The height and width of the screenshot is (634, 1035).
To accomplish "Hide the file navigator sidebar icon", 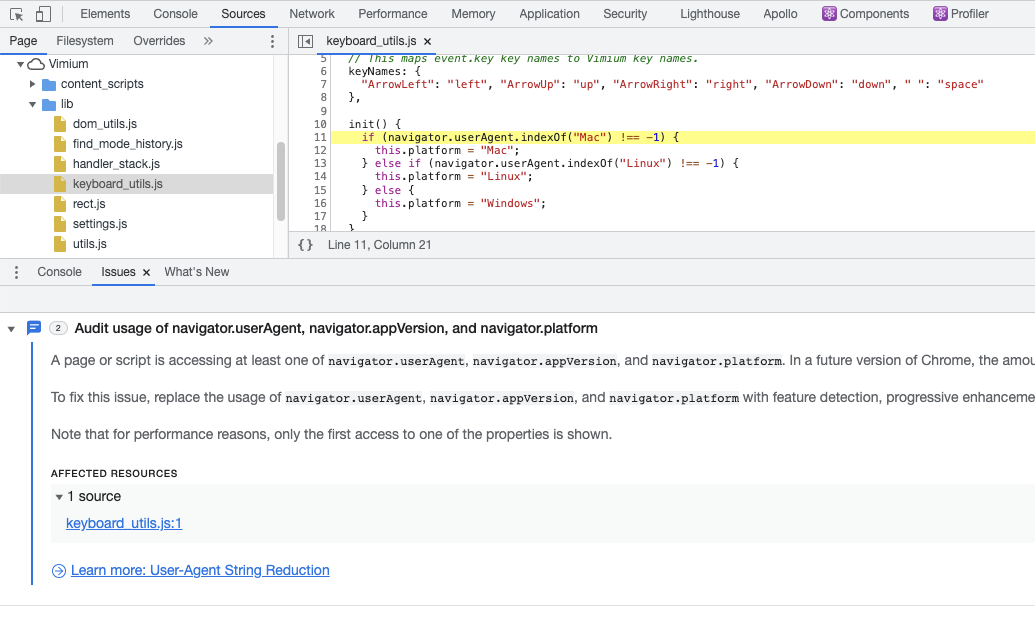I will click(x=305, y=42).
